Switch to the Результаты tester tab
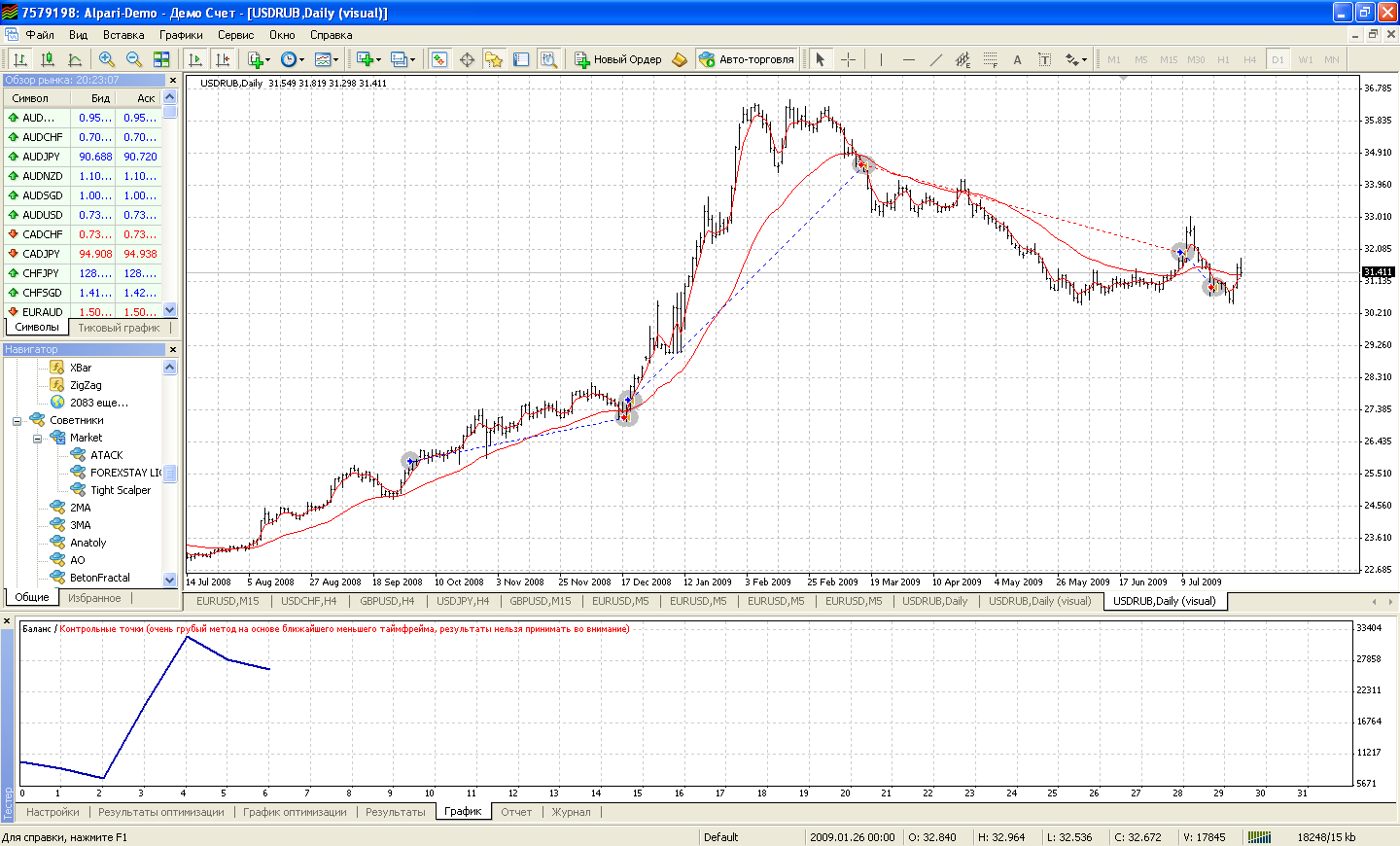This screenshot has width=1400, height=846. click(395, 812)
